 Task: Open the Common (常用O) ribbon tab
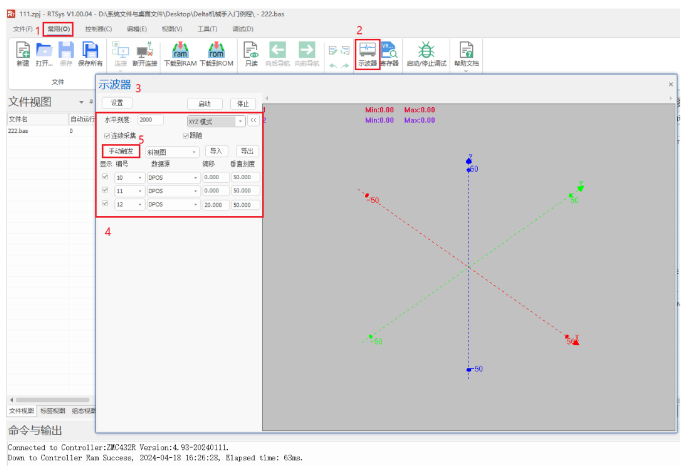pyautogui.click(x=59, y=29)
